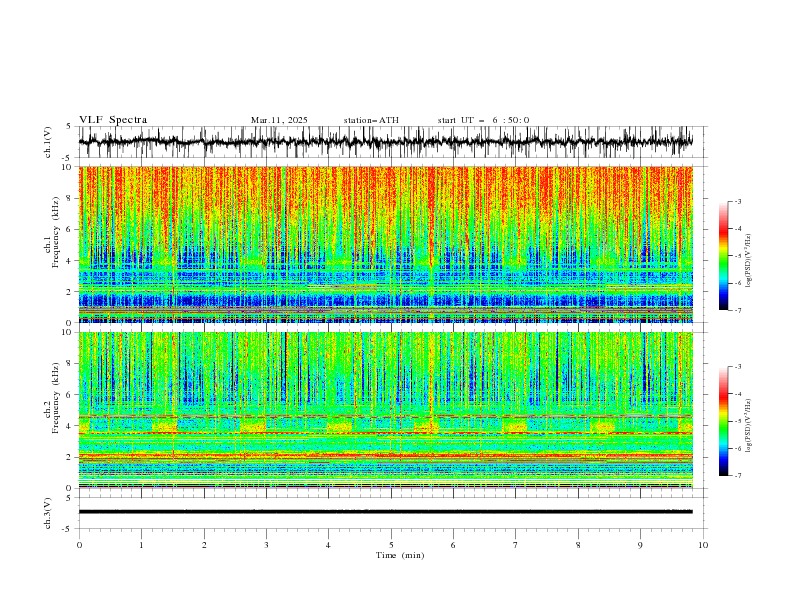Image resolution: width=792 pixels, height=612 pixels.
Task: Select the "start UT = 6 :50: 0" text
Action: [x=483, y=120]
